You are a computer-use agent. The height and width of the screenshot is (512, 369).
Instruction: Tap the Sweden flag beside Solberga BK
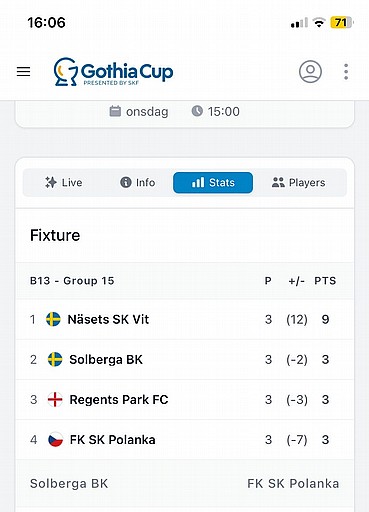pyautogui.click(x=55, y=359)
